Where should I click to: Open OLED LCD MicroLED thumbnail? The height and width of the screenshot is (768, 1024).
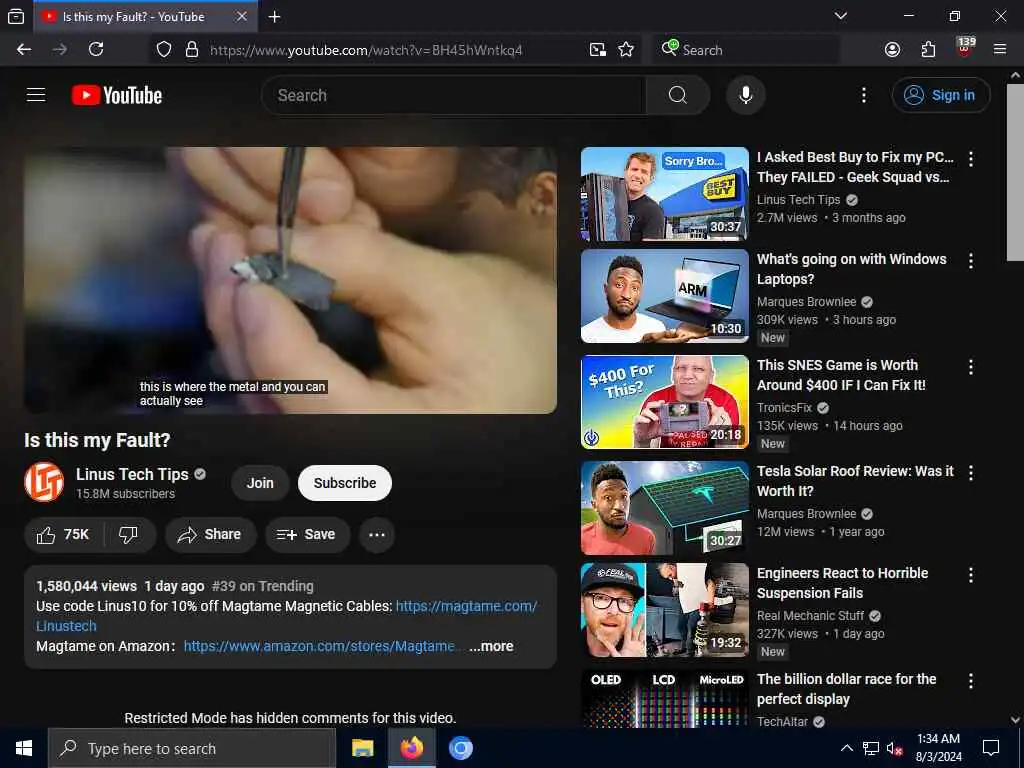coord(665,698)
